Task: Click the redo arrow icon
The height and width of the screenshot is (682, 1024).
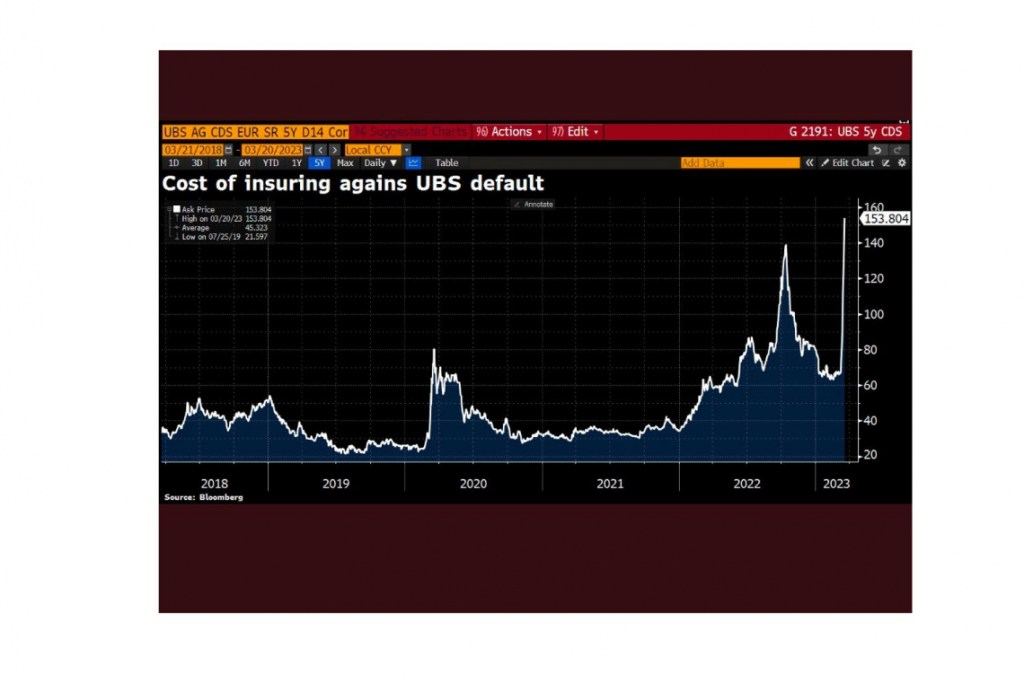Action: (898, 149)
